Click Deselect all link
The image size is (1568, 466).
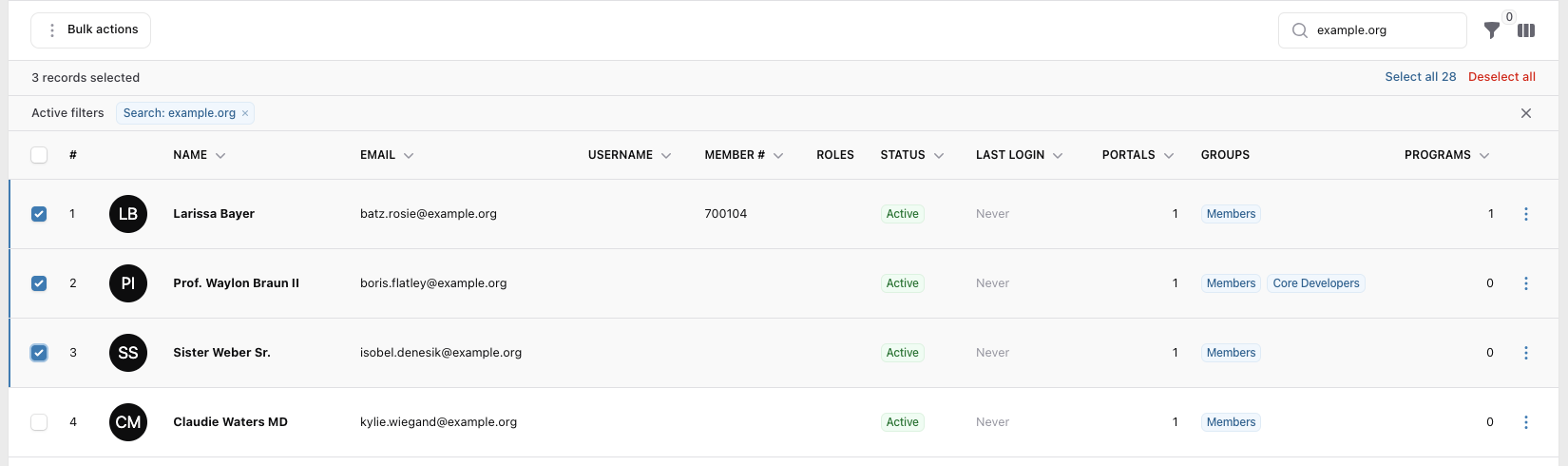tap(1501, 77)
